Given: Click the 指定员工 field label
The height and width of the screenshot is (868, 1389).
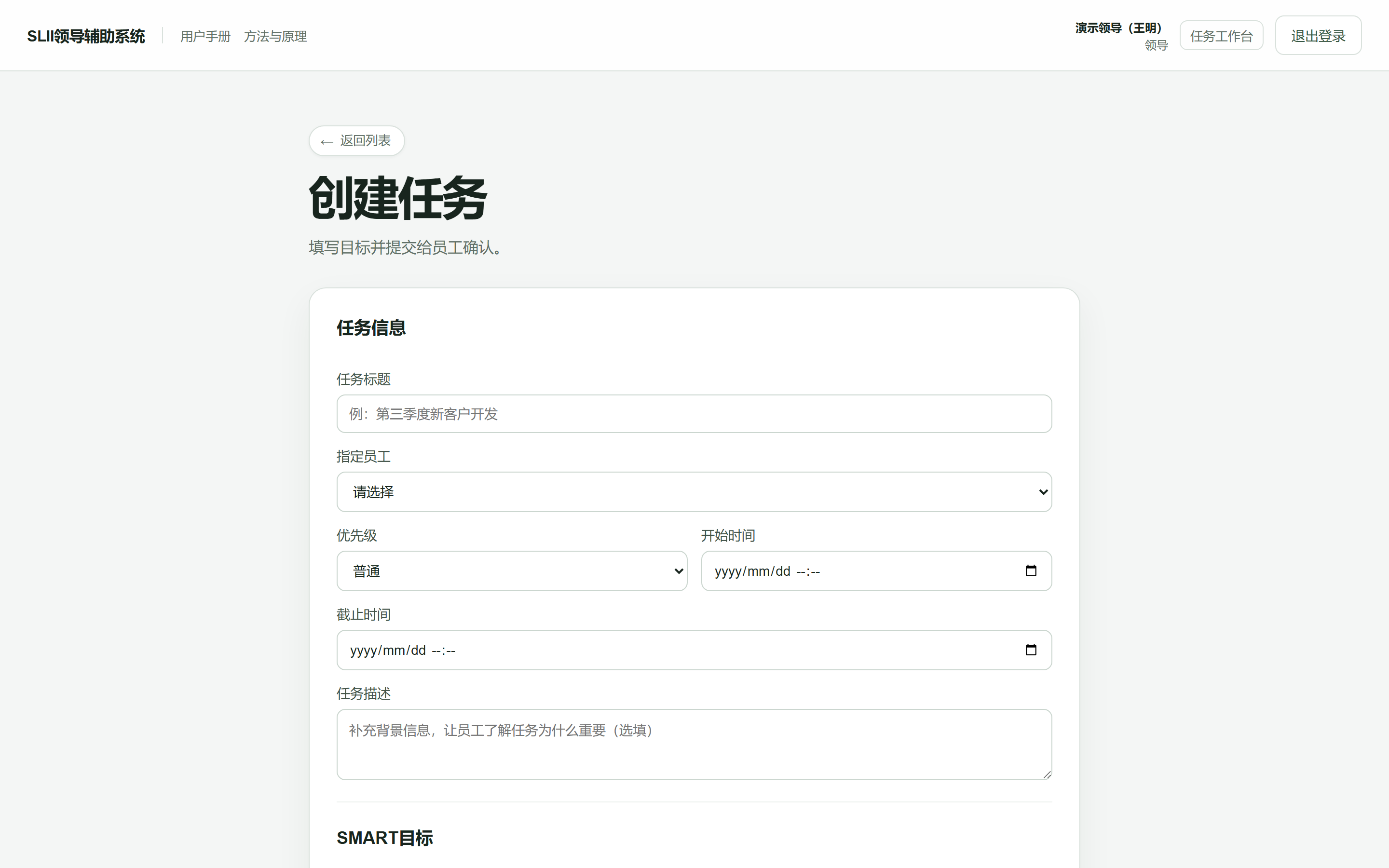Looking at the screenshot, I should click(363, 456).
